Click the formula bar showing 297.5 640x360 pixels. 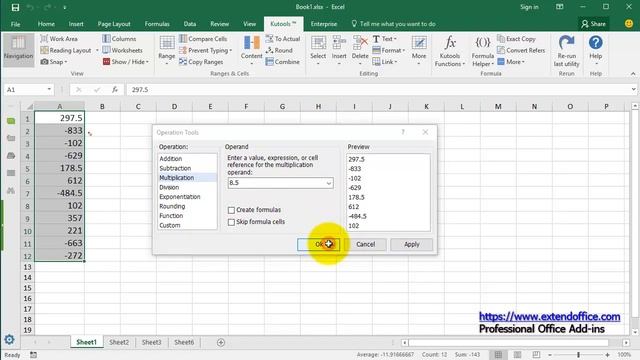(378, 89)
